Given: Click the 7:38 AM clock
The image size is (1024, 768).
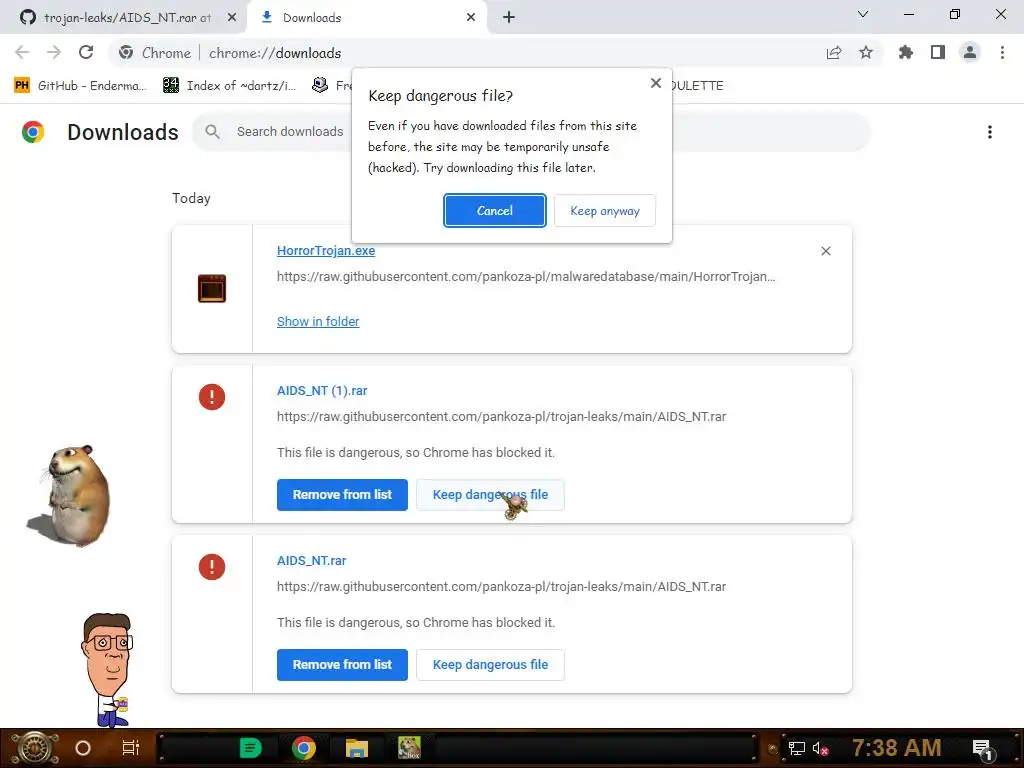Looking at the screenshot, I should tap(897, 748).
